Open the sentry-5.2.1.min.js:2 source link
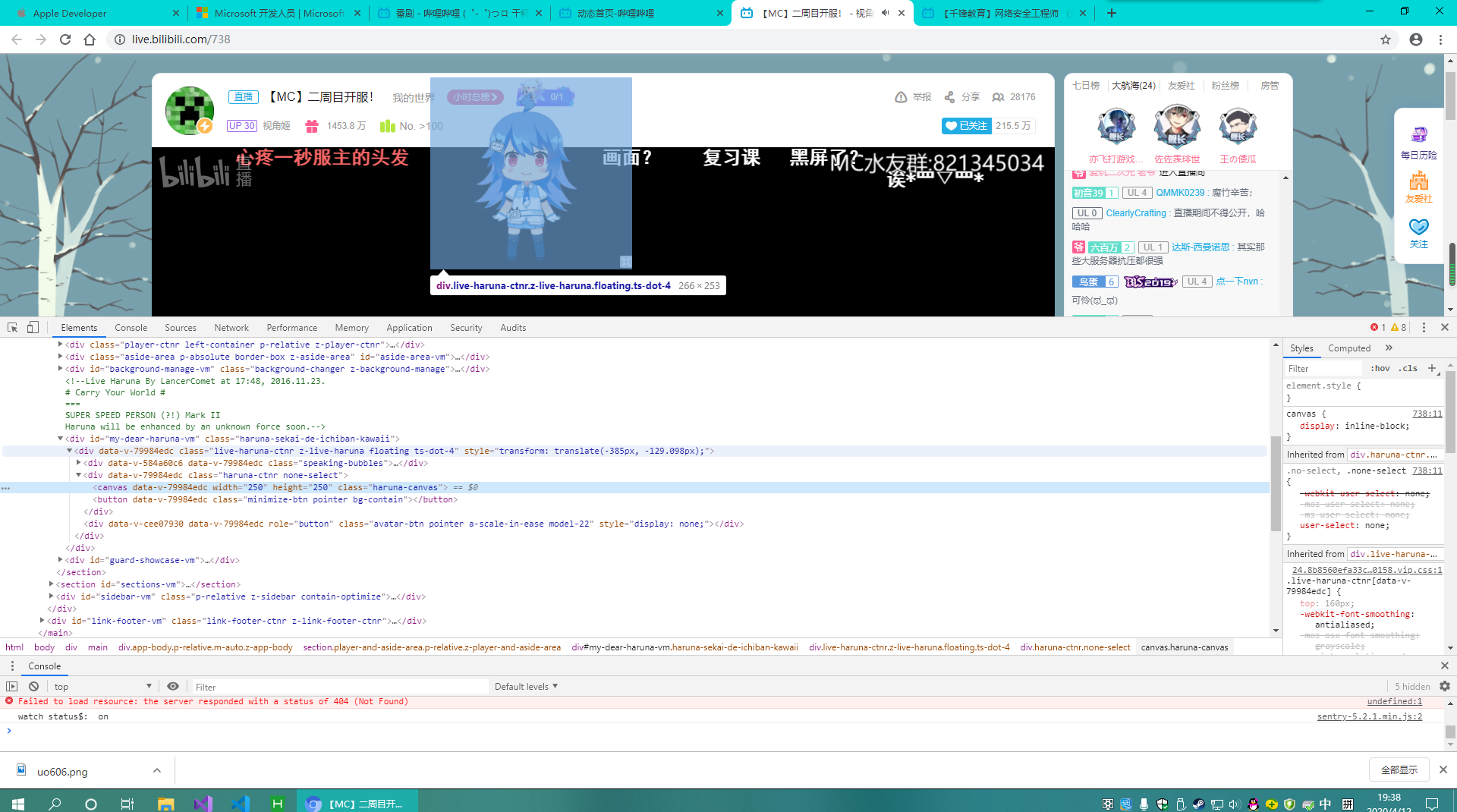 (1369, 716)
